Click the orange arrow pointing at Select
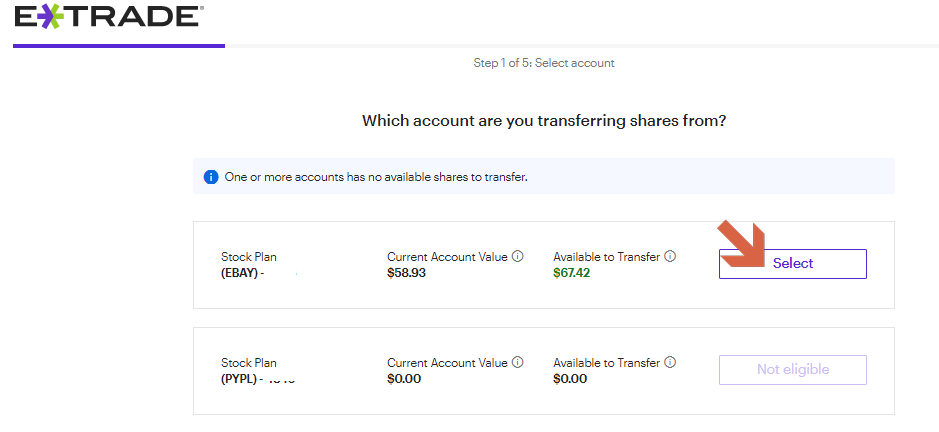 coord(743,243)
